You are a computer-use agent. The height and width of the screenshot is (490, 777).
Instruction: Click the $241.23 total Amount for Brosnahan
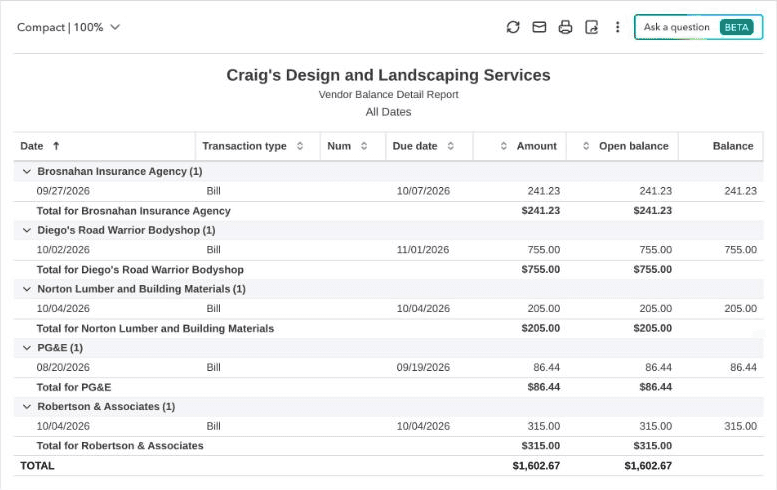click(541, 211)
